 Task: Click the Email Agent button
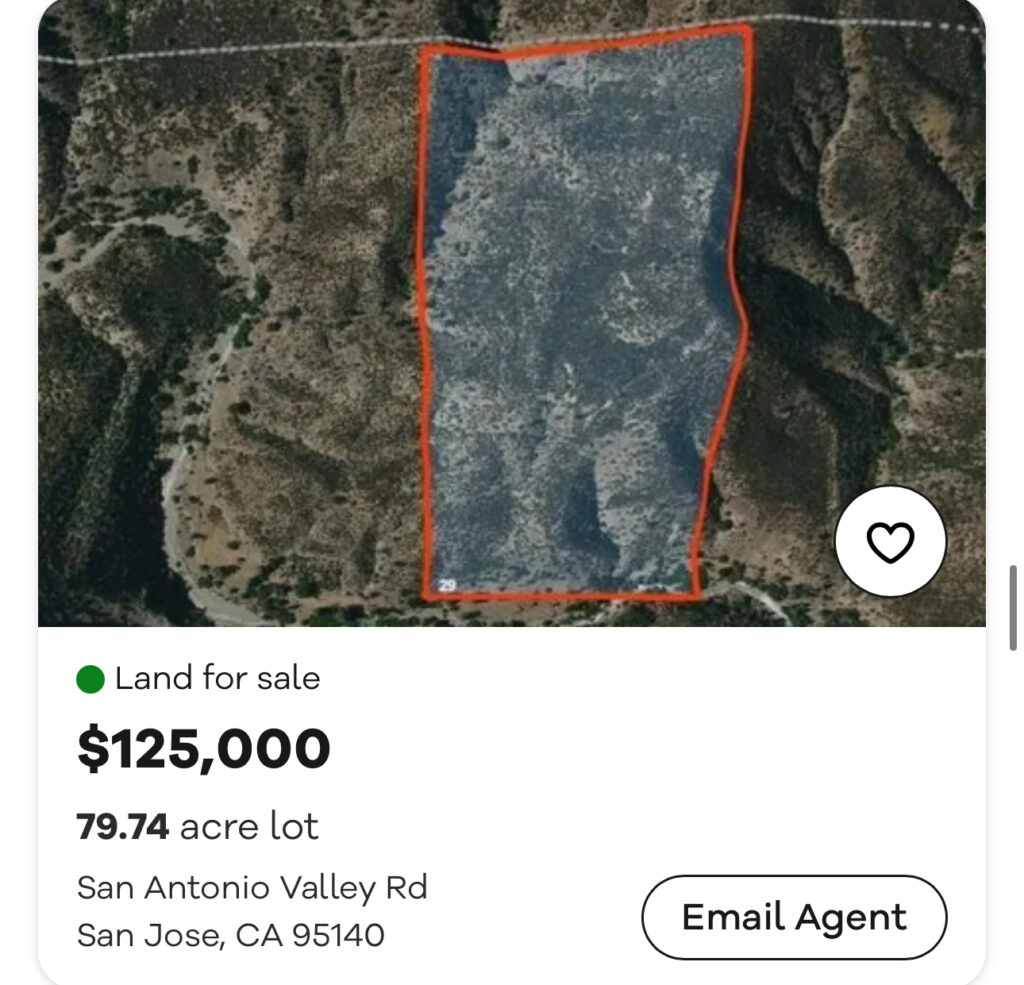(x=794, y=917)
